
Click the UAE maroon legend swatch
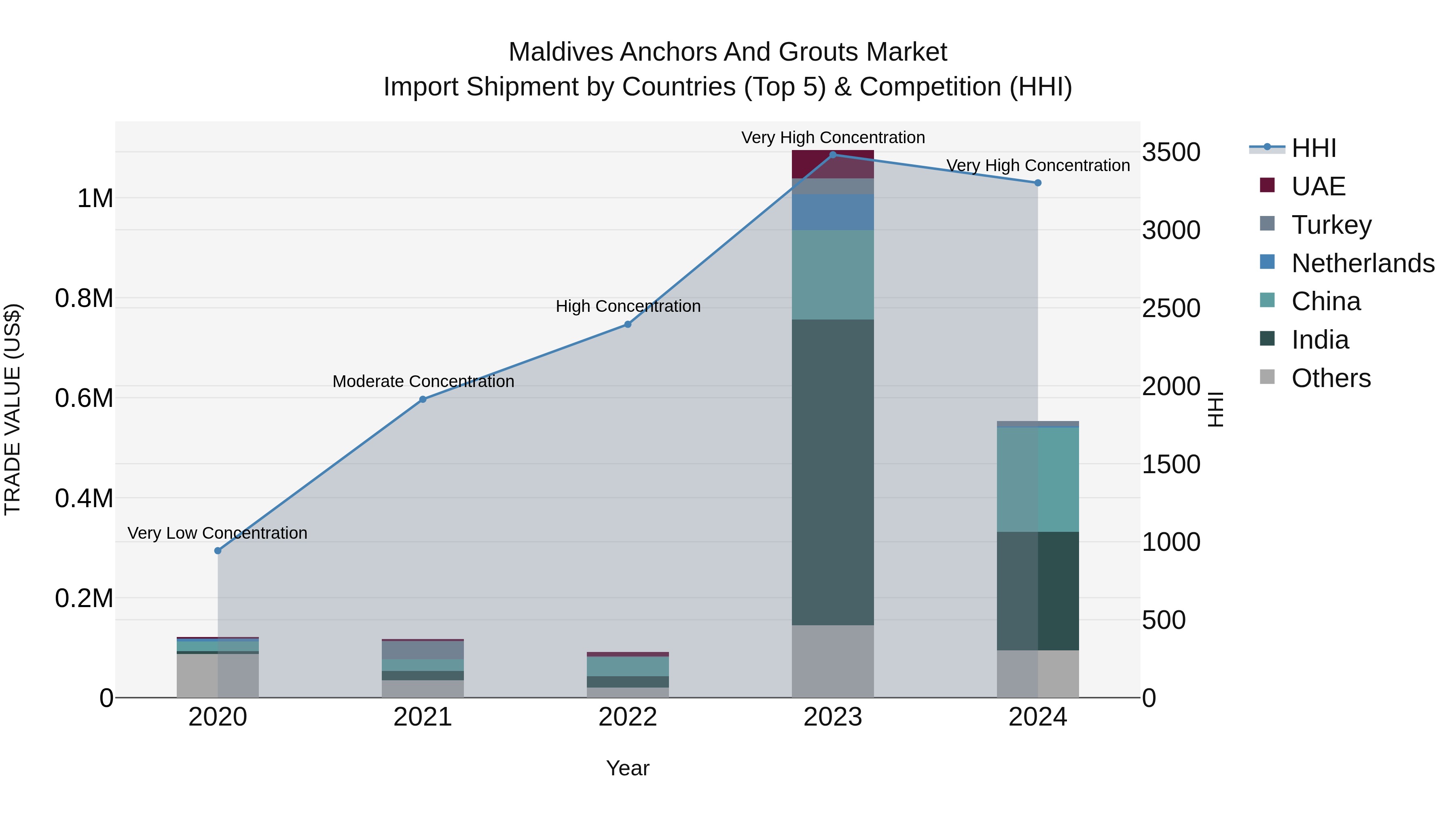click(1267, 185)
